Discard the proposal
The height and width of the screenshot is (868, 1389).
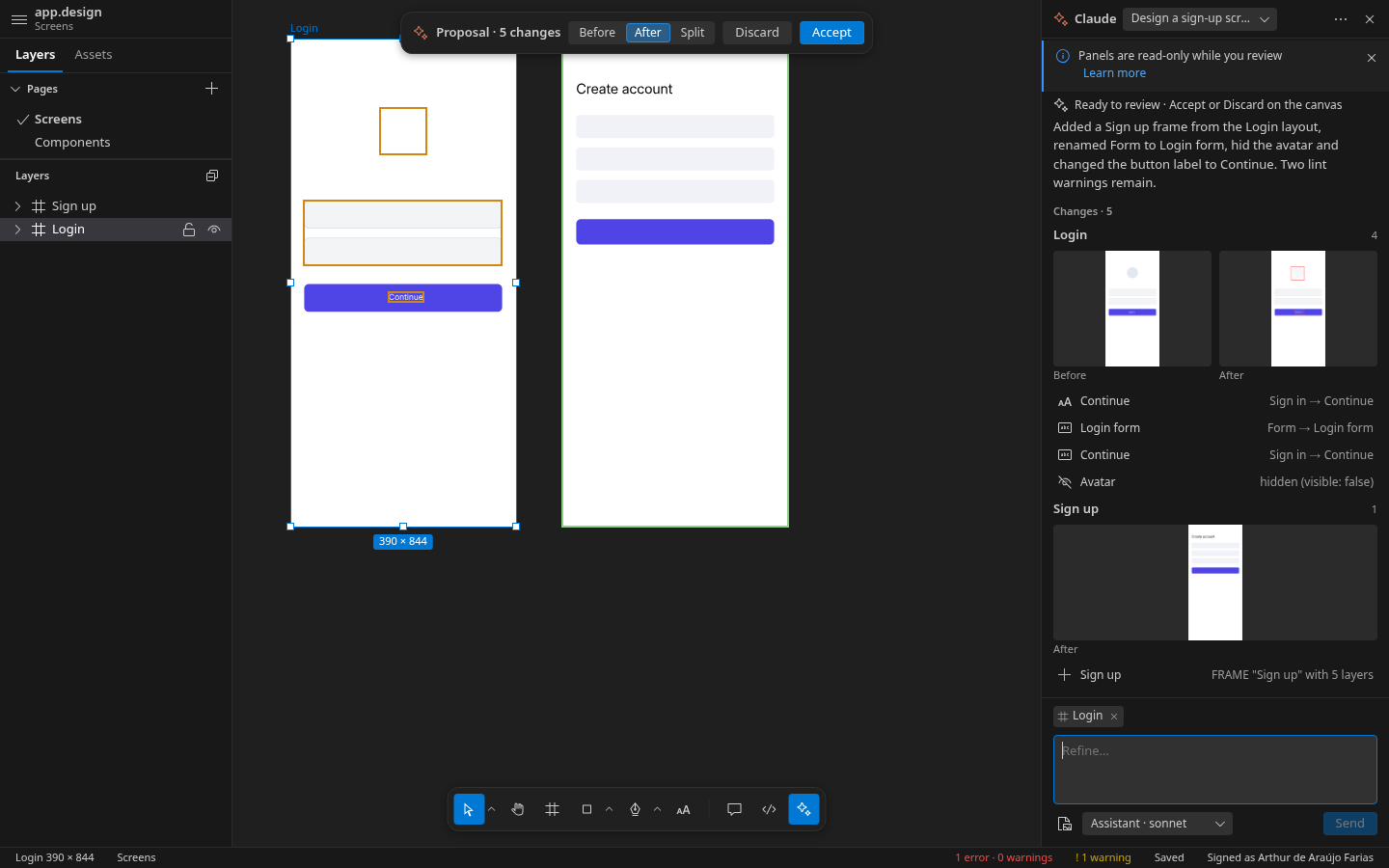point(757,33)
